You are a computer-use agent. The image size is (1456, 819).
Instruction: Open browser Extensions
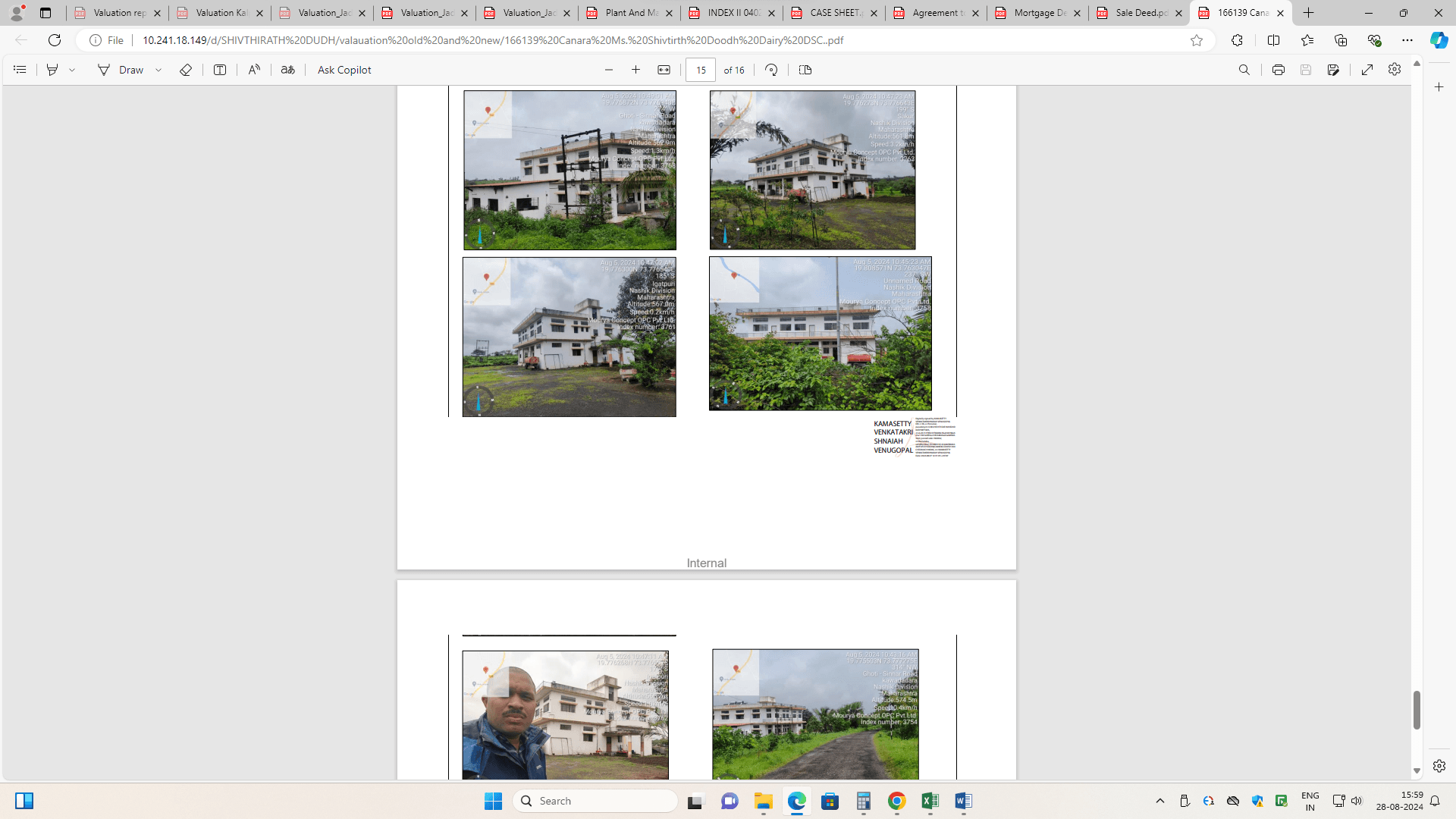coord(1238,40)
